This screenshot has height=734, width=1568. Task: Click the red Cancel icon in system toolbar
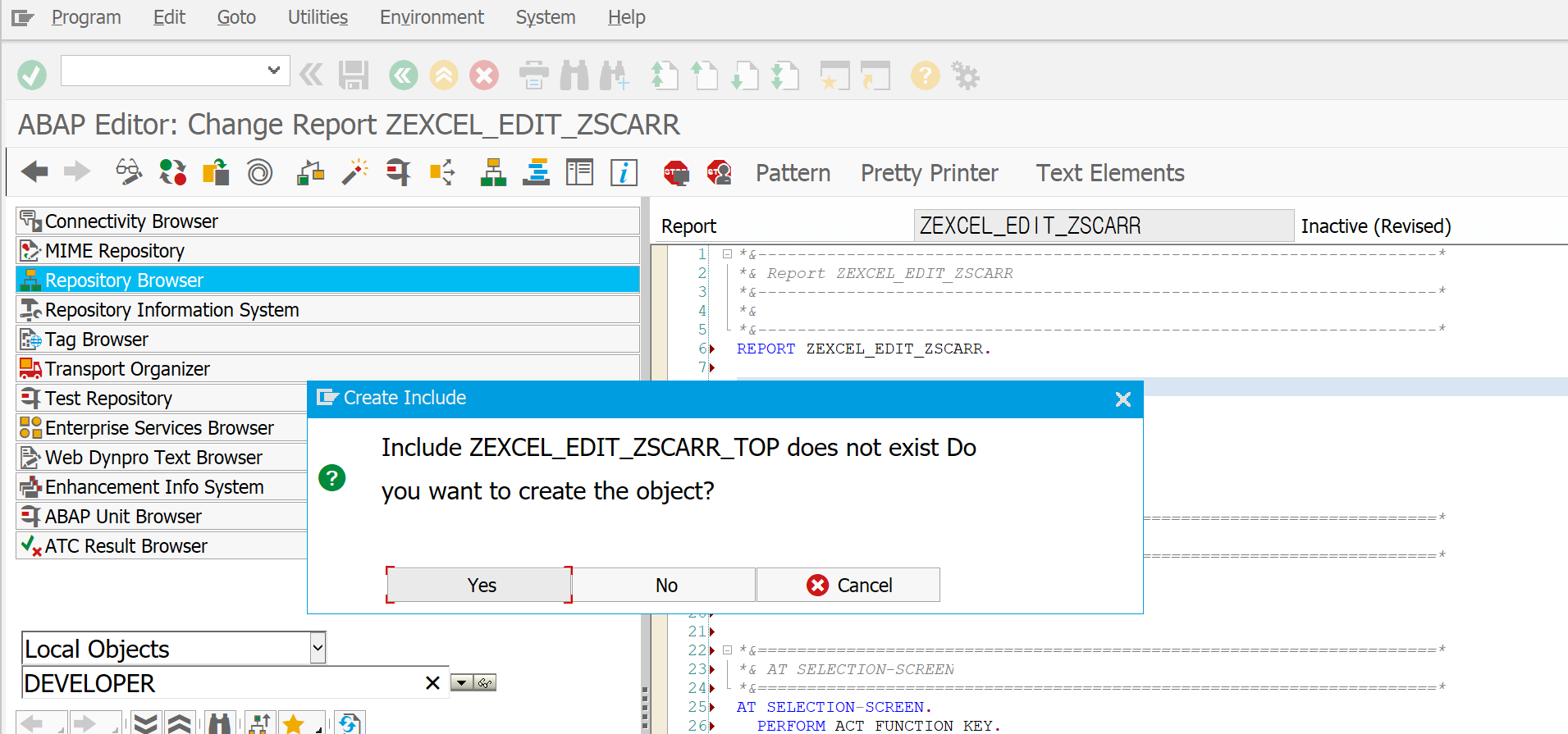484,75
